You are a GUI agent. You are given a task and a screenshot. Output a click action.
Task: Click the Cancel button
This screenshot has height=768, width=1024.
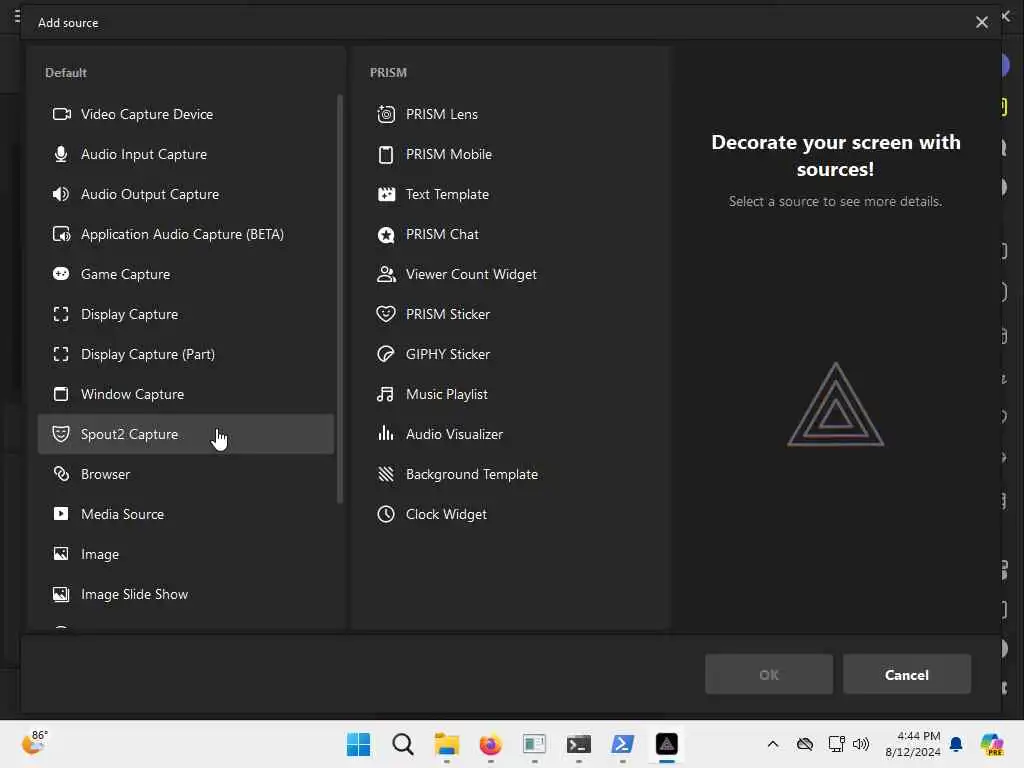click(x=906, y=675)
